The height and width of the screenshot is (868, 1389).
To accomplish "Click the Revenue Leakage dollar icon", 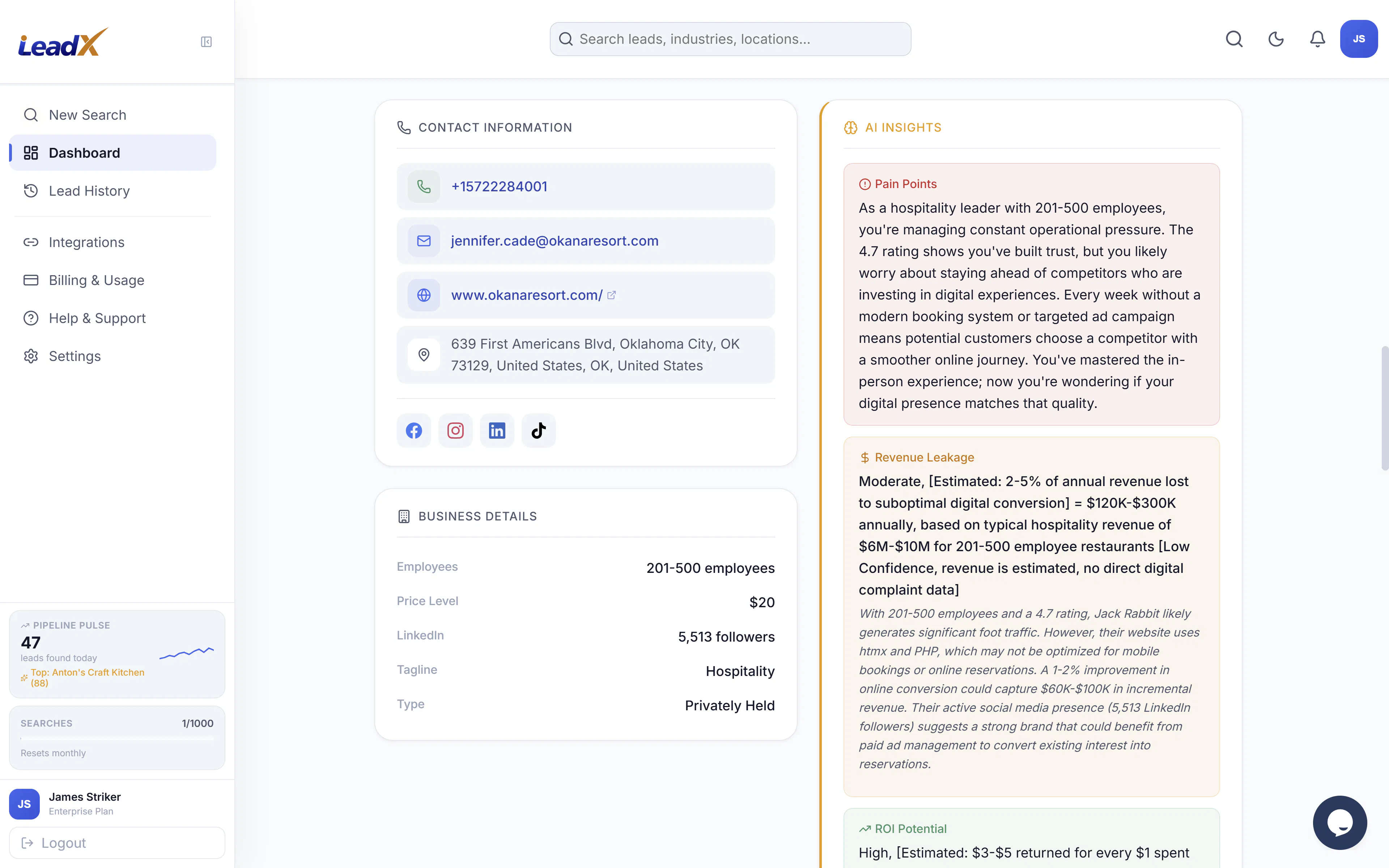I will tap(865, 458).
